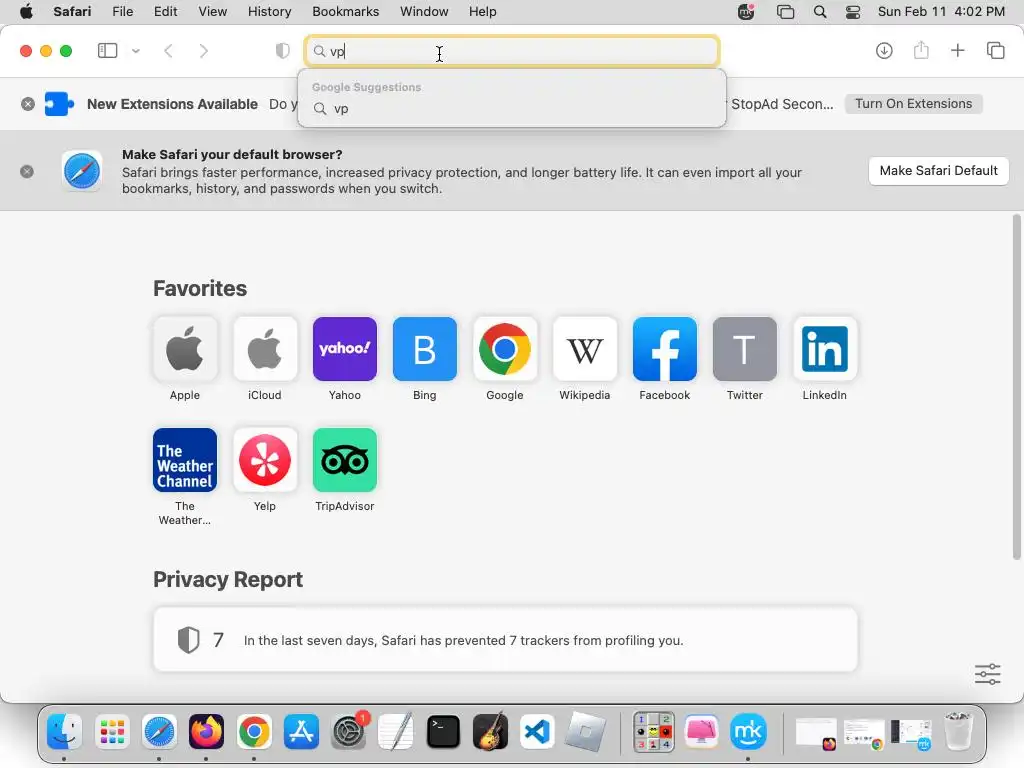Screen dimensions: 1024x768
Task: Open the Share toolbar button
Action: pos(921,50)
